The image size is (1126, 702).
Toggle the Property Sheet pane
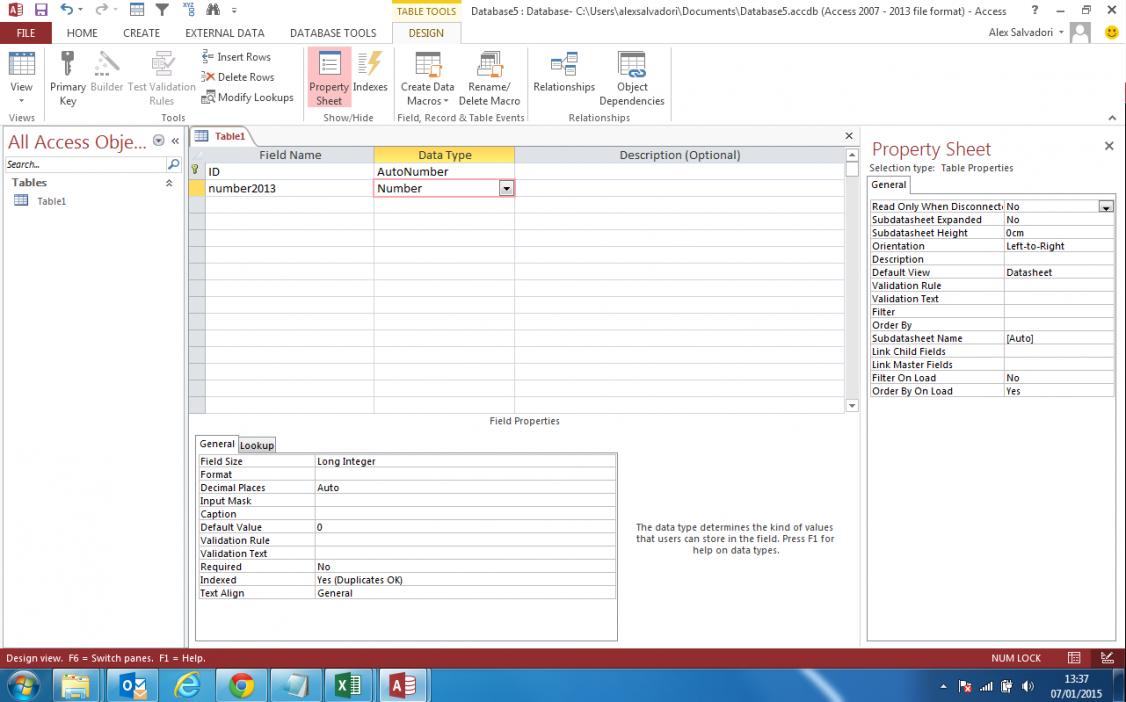pos(329,78)
